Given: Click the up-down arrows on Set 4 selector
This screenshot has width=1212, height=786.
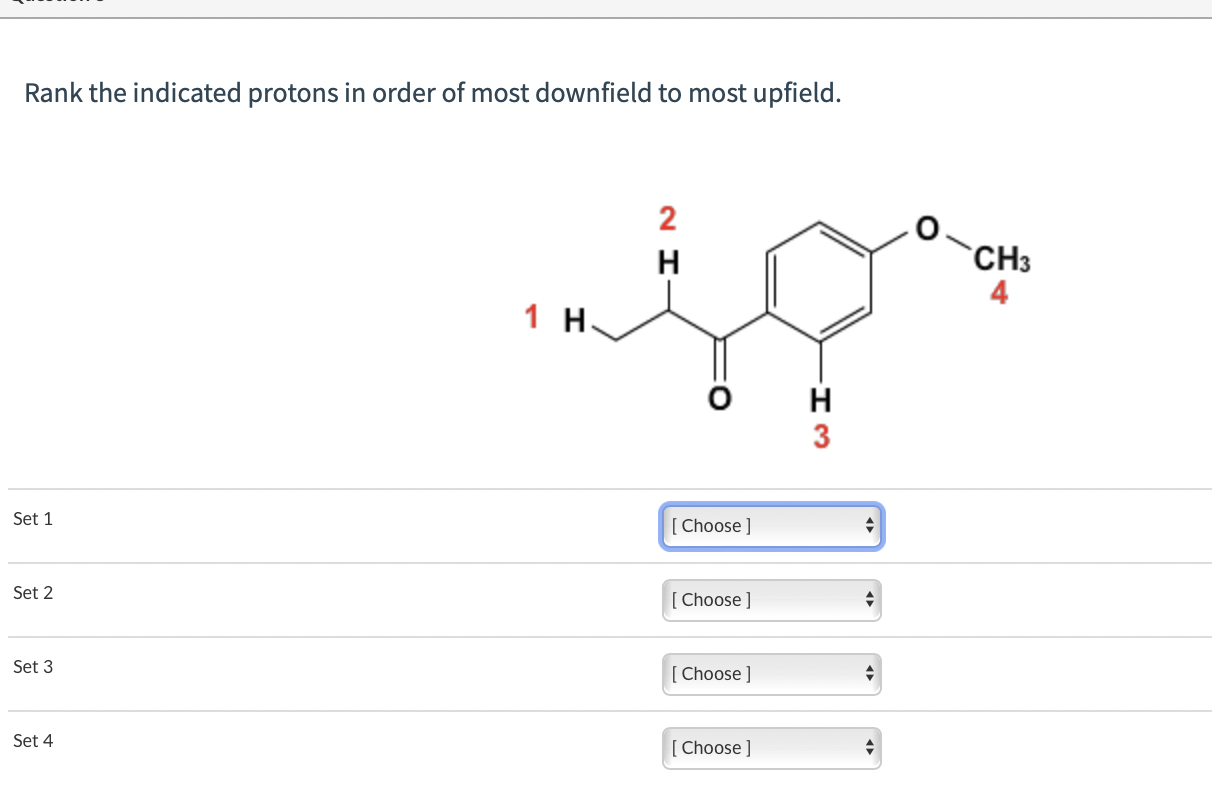Looking at the screenshot, I should 869,747.
